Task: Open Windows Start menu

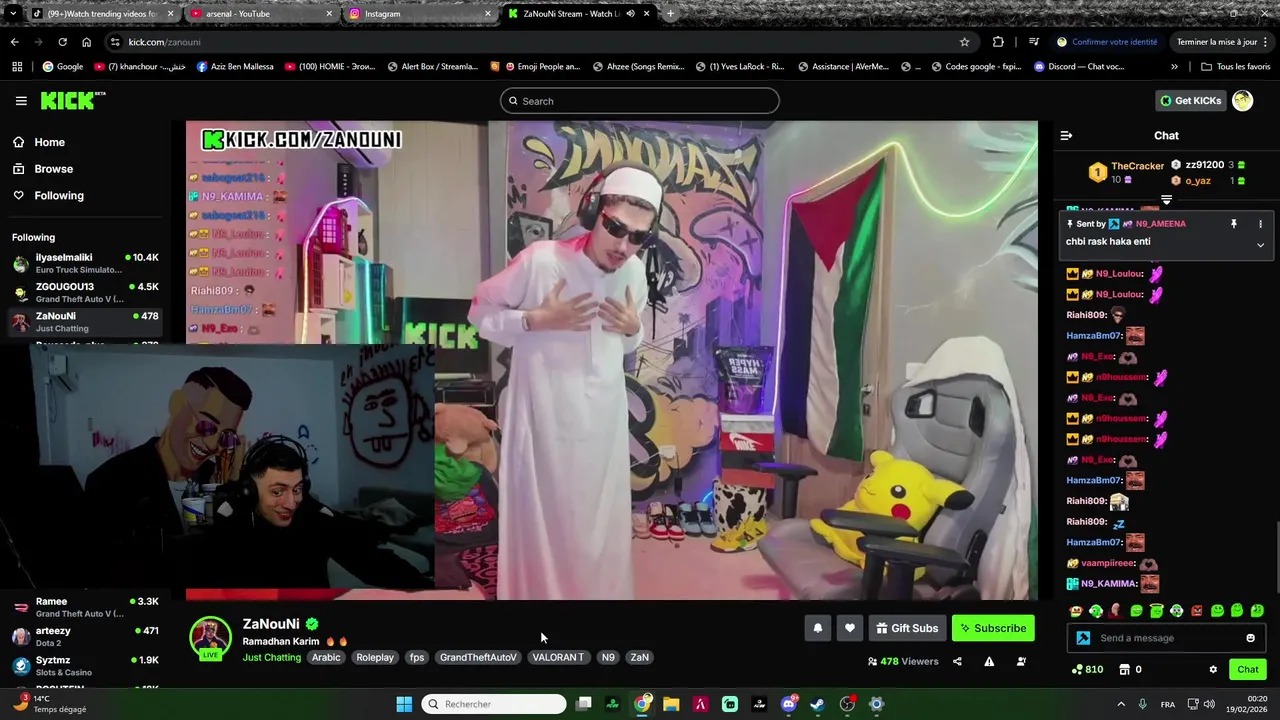Action: (404, 704)
